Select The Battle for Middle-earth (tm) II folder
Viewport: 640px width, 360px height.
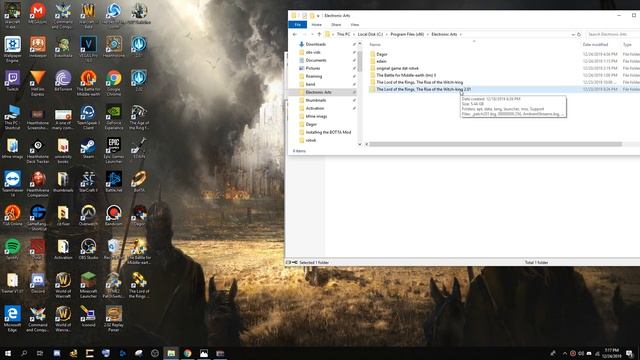pos(406,75)
